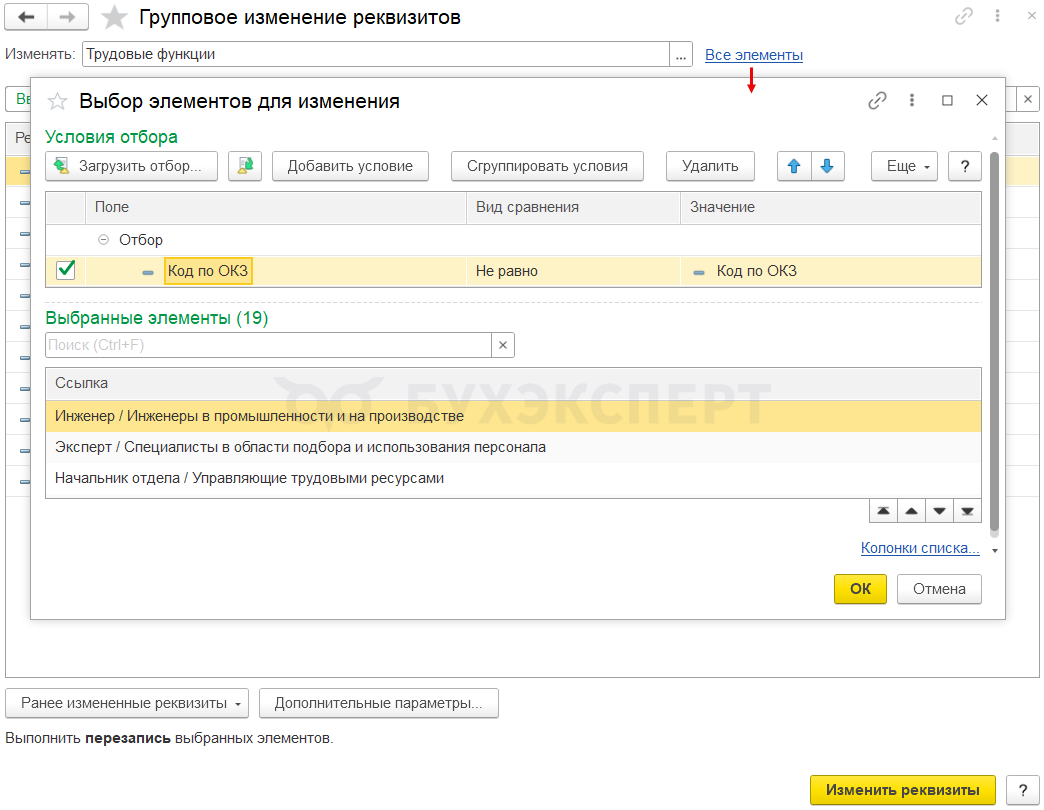Uncheck the 'Код по ОКЗ' condition checkbox
Viewport: 1044px width, 810px height.
pyautogui.click(x=66, y=270)
